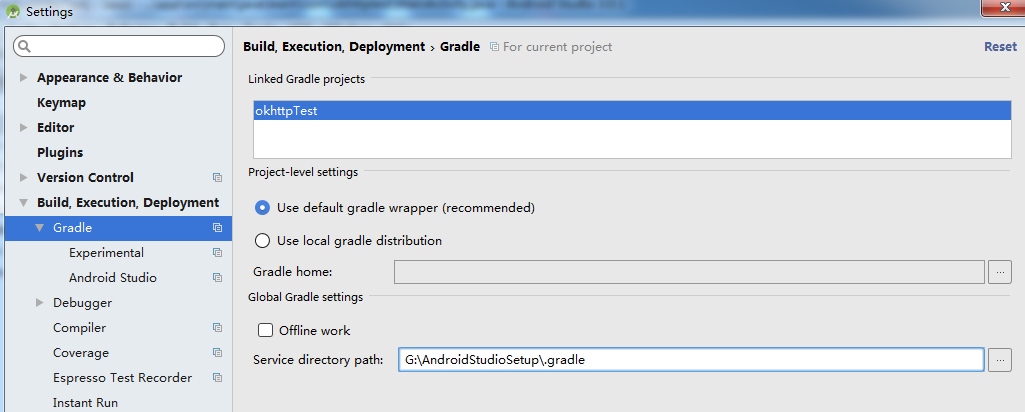Click the project-scope icon beside Espresso Test Recorder
This screenshot has height=412, width=1025.
pos(217,378)
